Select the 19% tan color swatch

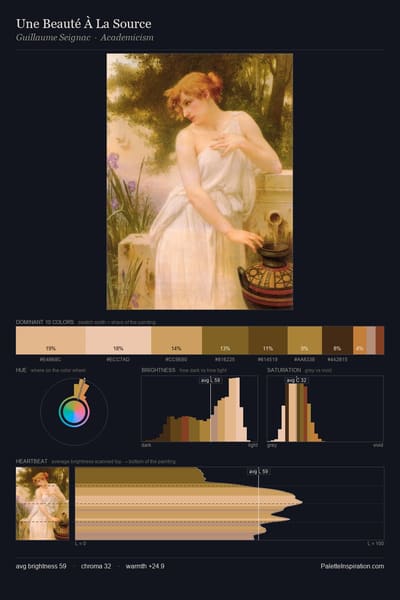click(51, 340)
